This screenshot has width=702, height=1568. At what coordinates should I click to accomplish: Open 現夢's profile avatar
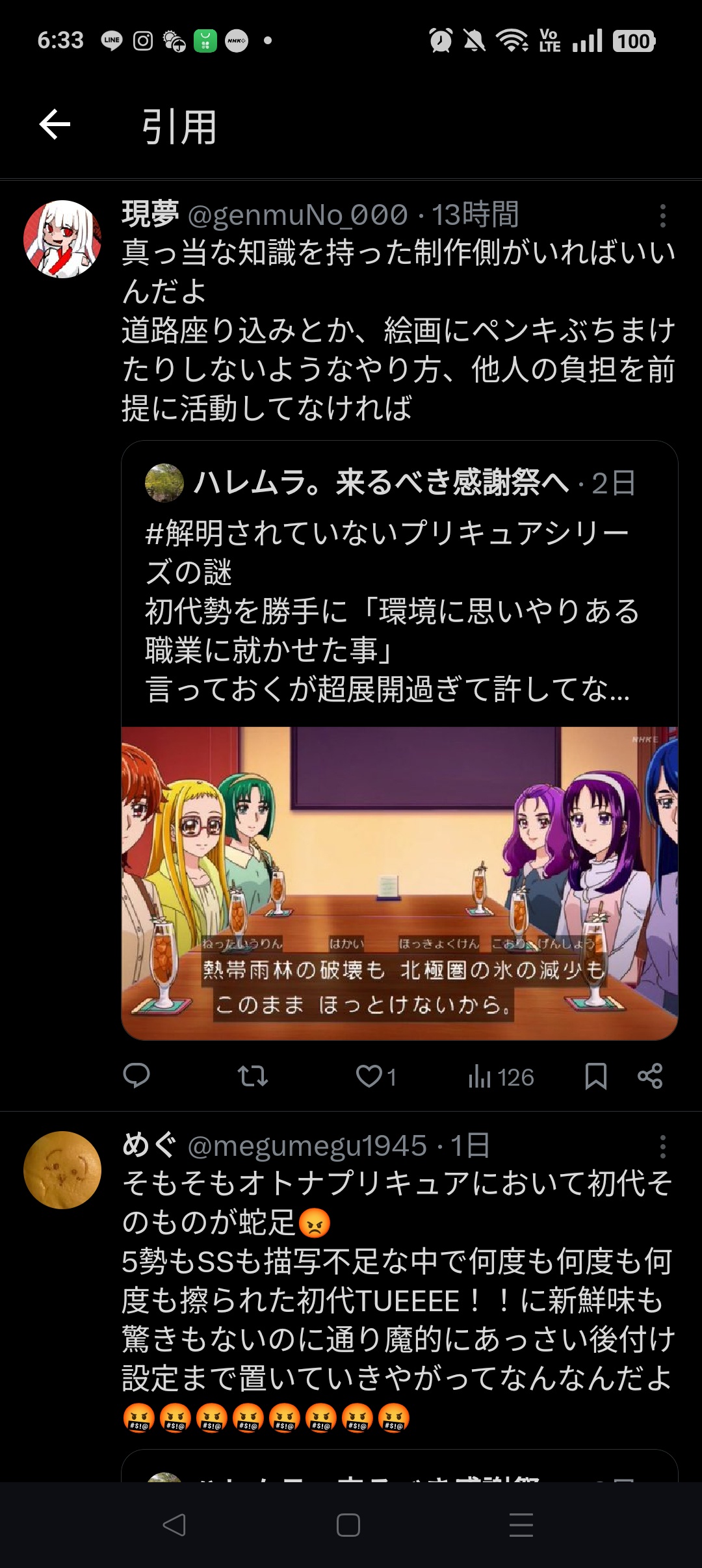(x=62, y=239)
